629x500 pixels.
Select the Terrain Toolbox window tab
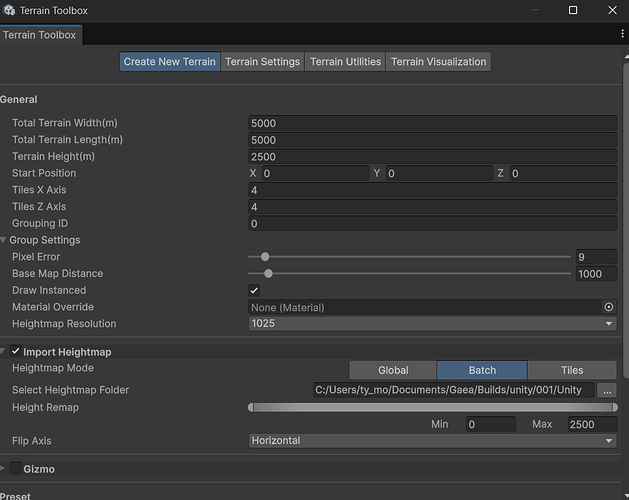tap(41, 35)
